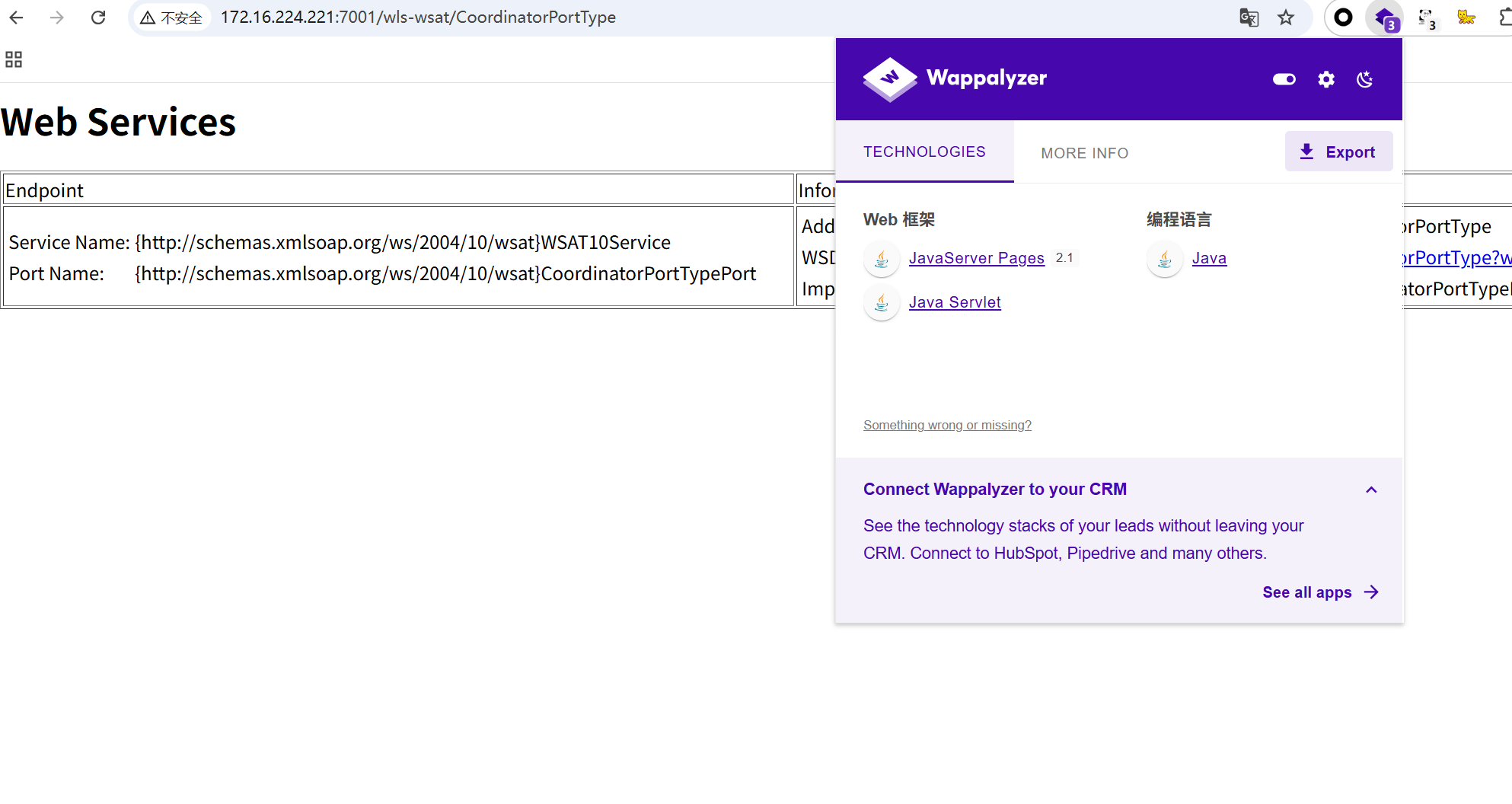This screenshot has width=1512, height=804.
Task: Go back to the previous page
Action: point(16,18)
